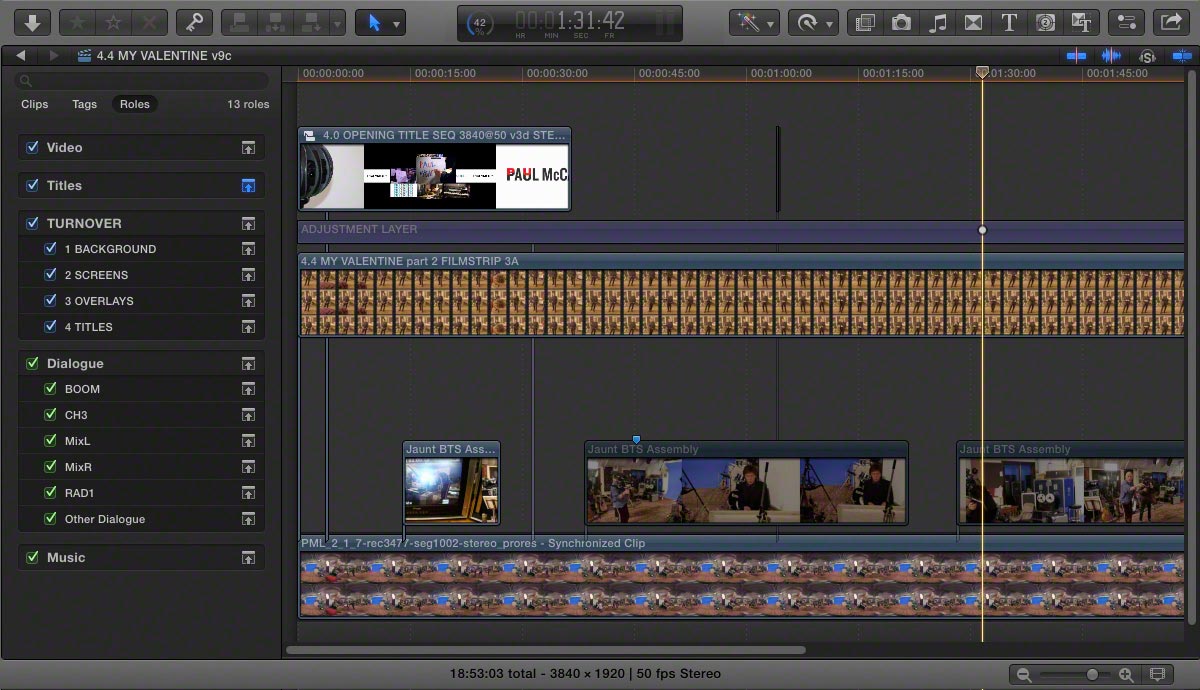Disable the 4 TITLES subrole checkbox
Viewport: 1200px width, 690px height.
coord(51,326)
